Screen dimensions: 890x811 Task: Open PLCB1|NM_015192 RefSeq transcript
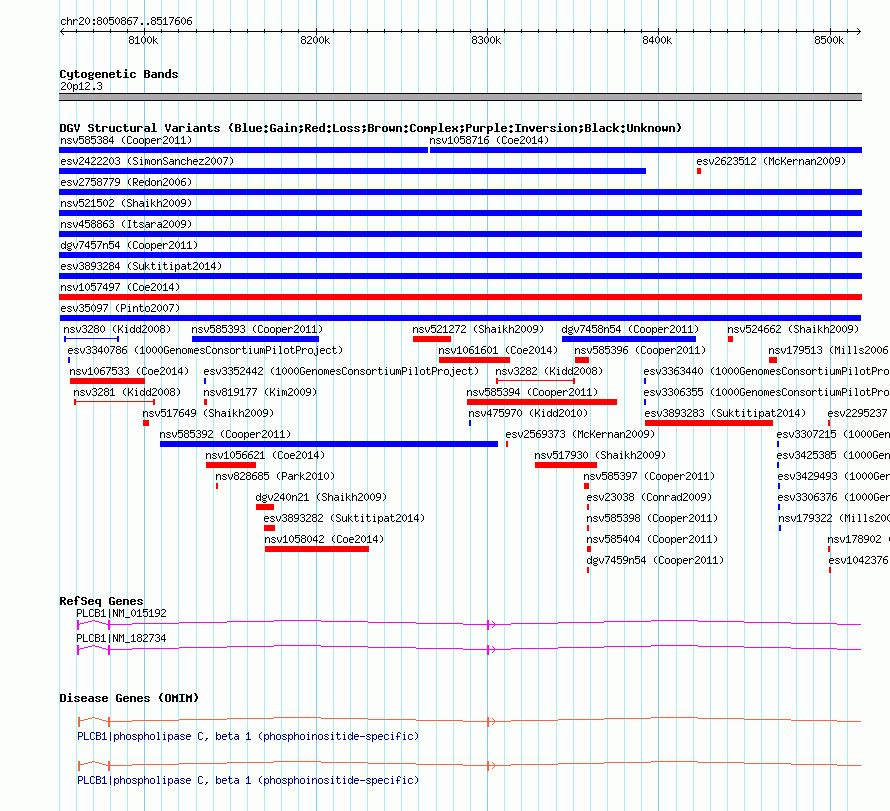(121, 613)
